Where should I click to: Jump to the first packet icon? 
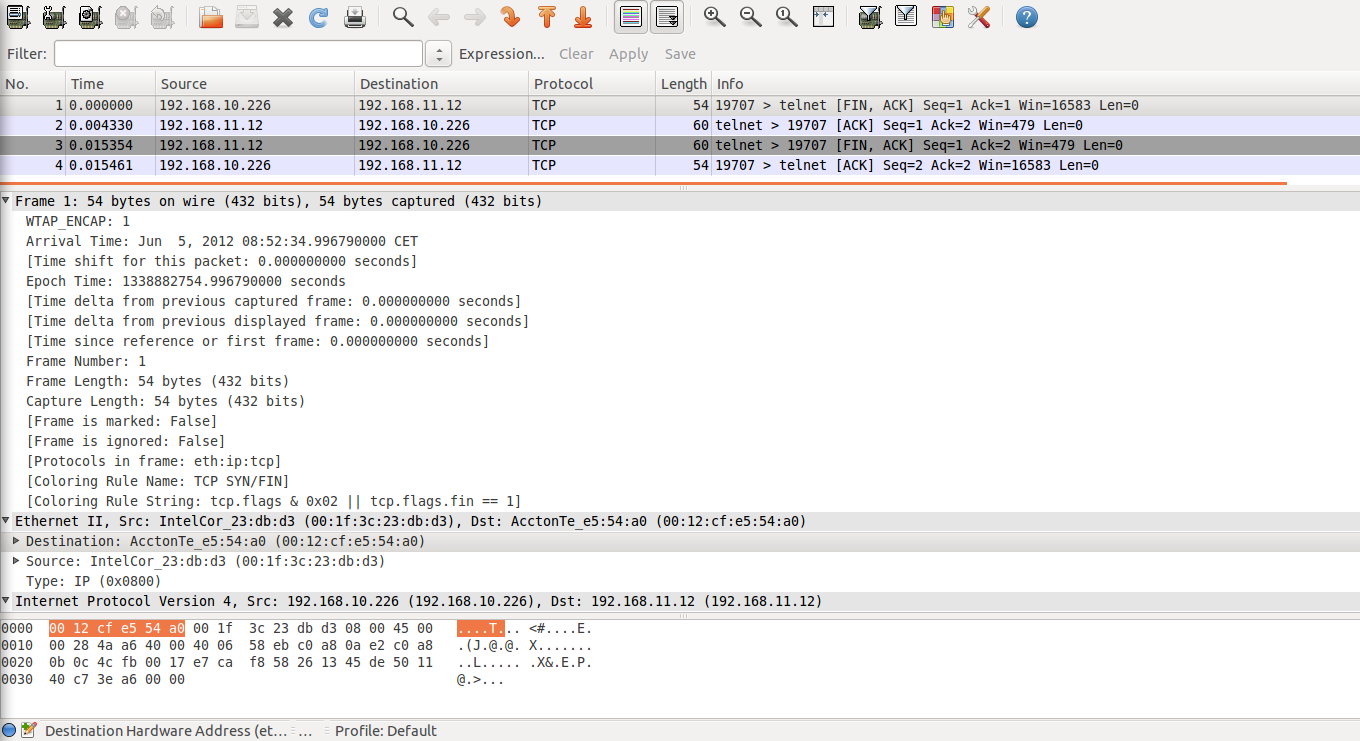[x=546, y=17]
